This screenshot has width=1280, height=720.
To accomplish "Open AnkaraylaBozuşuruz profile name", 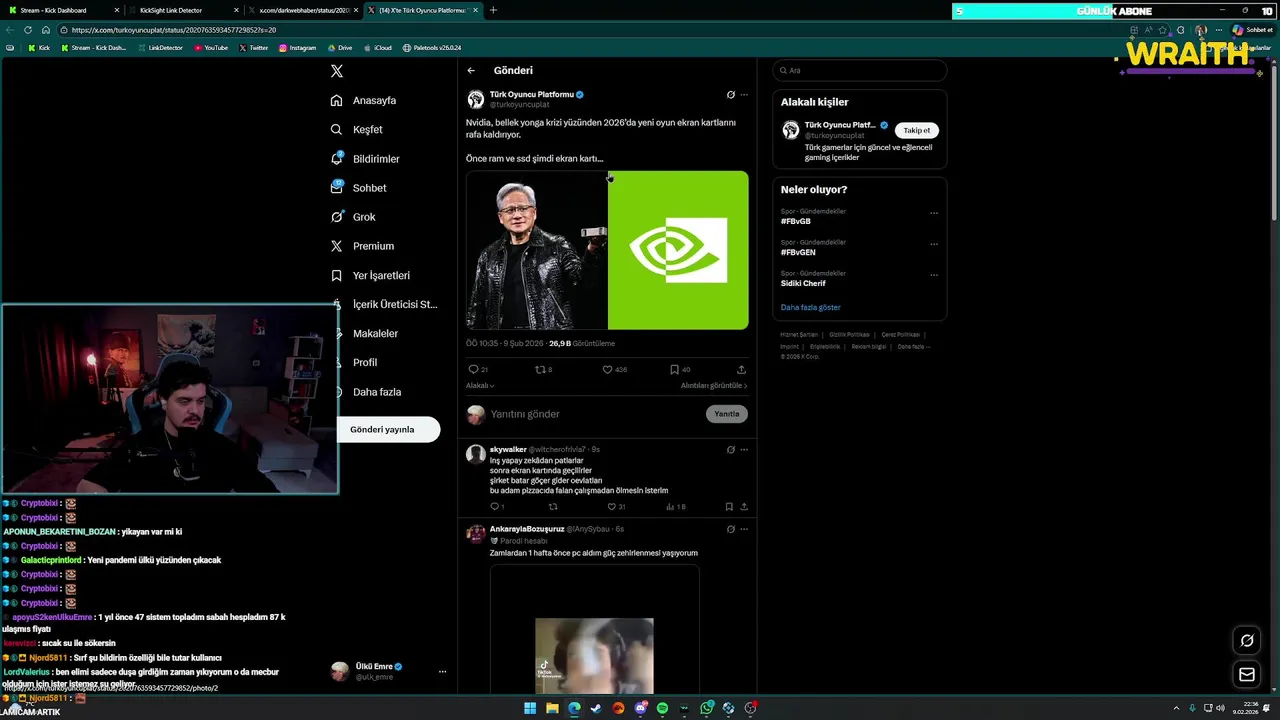I will pyautogui.click(x=527, y=529).
